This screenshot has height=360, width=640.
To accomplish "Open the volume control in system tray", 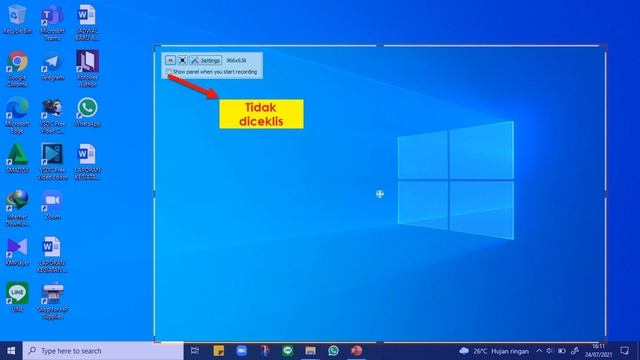I will 550,351.
